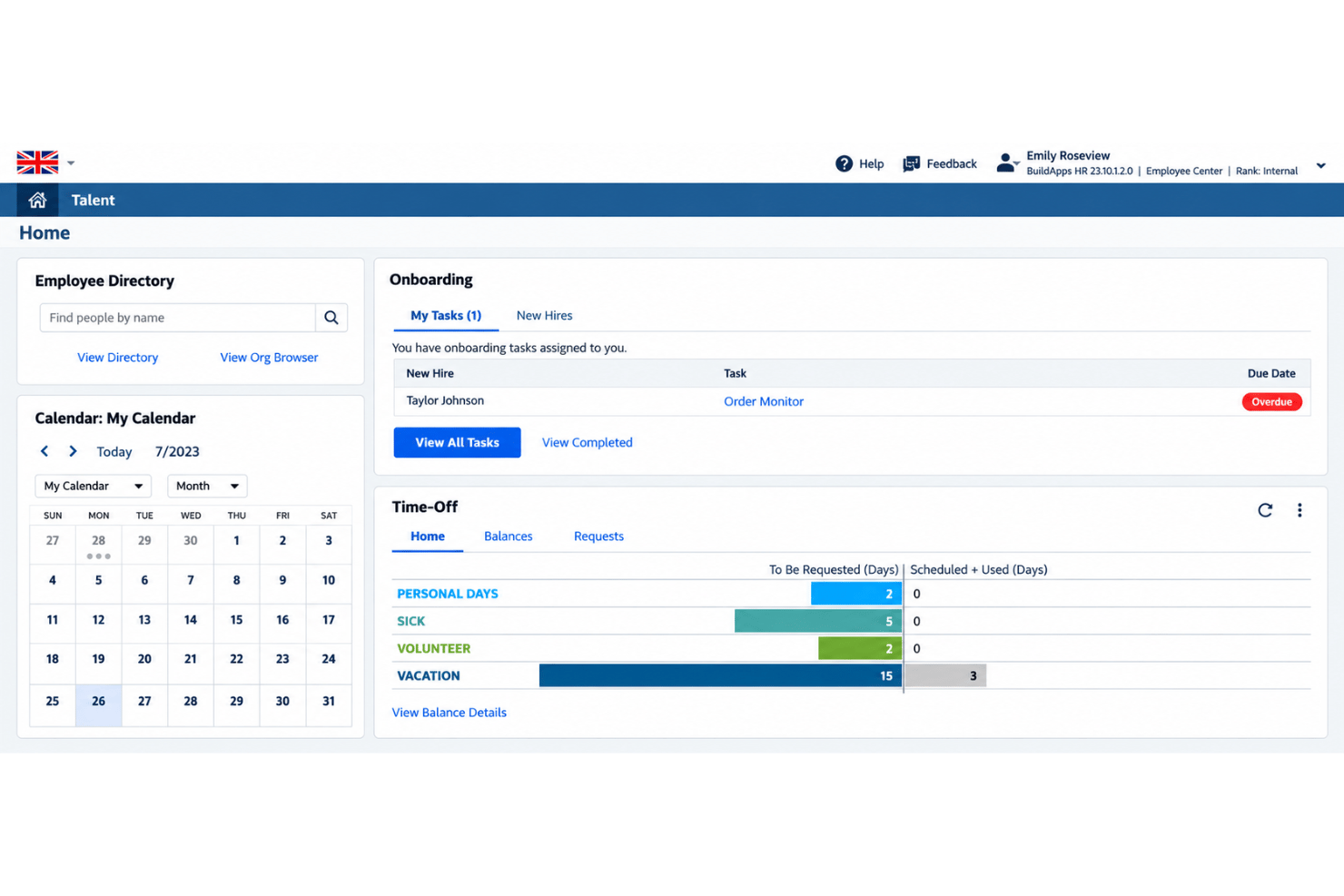Go to previous month in calendar
Image resolution: width=1344 pixels, height=896 pixels.
pos(44,451)
